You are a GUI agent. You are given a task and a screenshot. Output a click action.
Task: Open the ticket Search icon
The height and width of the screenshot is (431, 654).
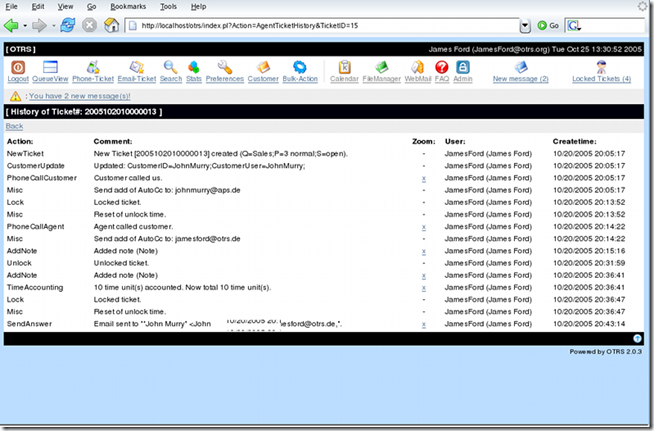(171, 67)
